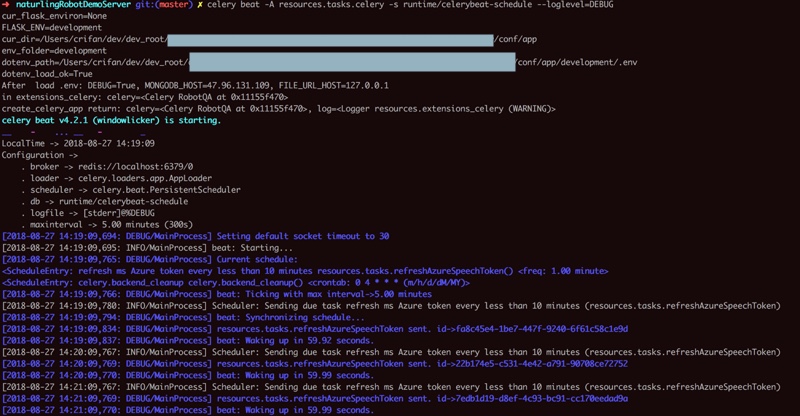Select the 'db -> runtime/celerybeat-schedule' line
Screen dimensions: 800x416
105,202
